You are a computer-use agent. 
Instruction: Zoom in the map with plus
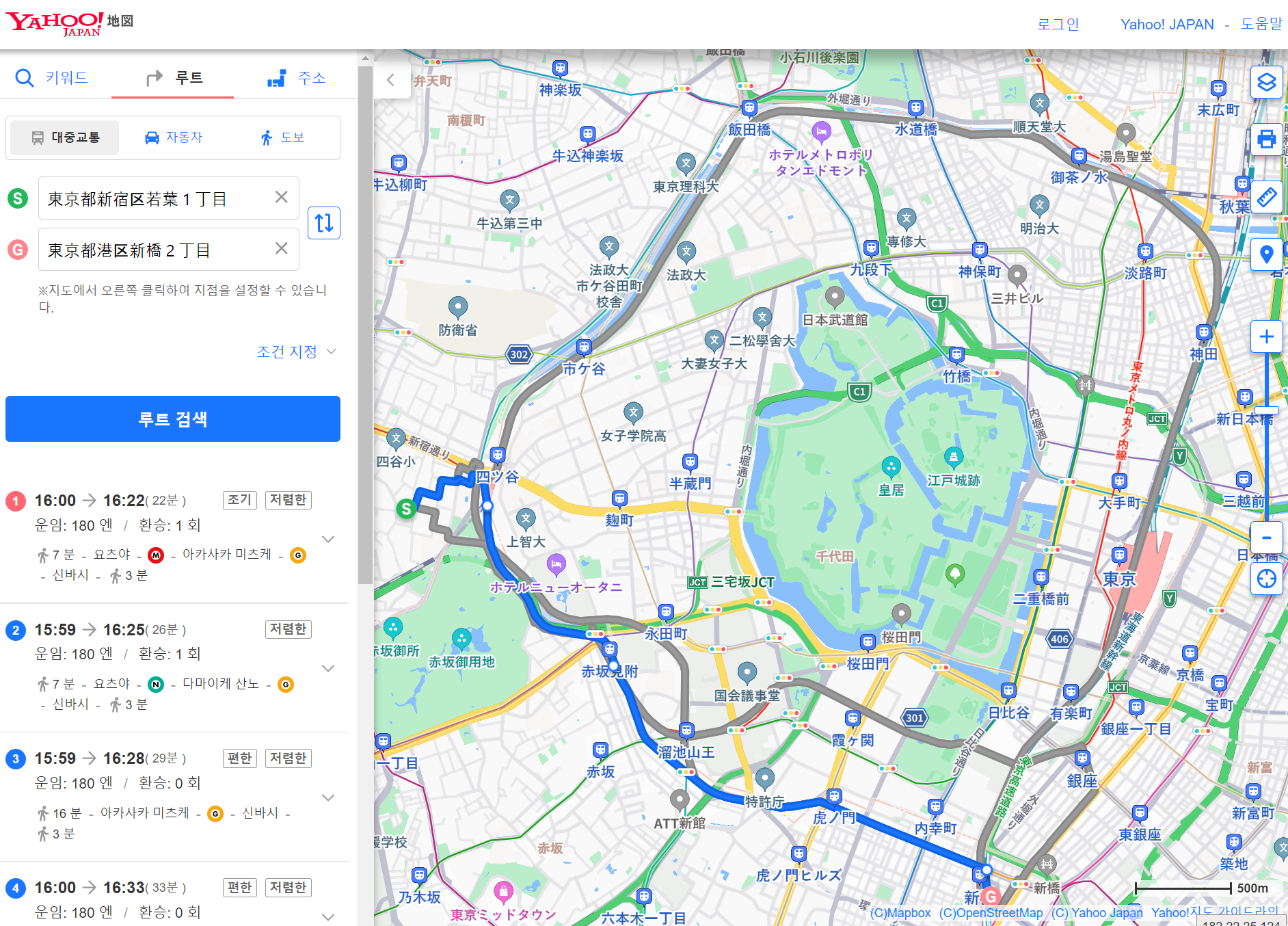tap(1266, 336)
